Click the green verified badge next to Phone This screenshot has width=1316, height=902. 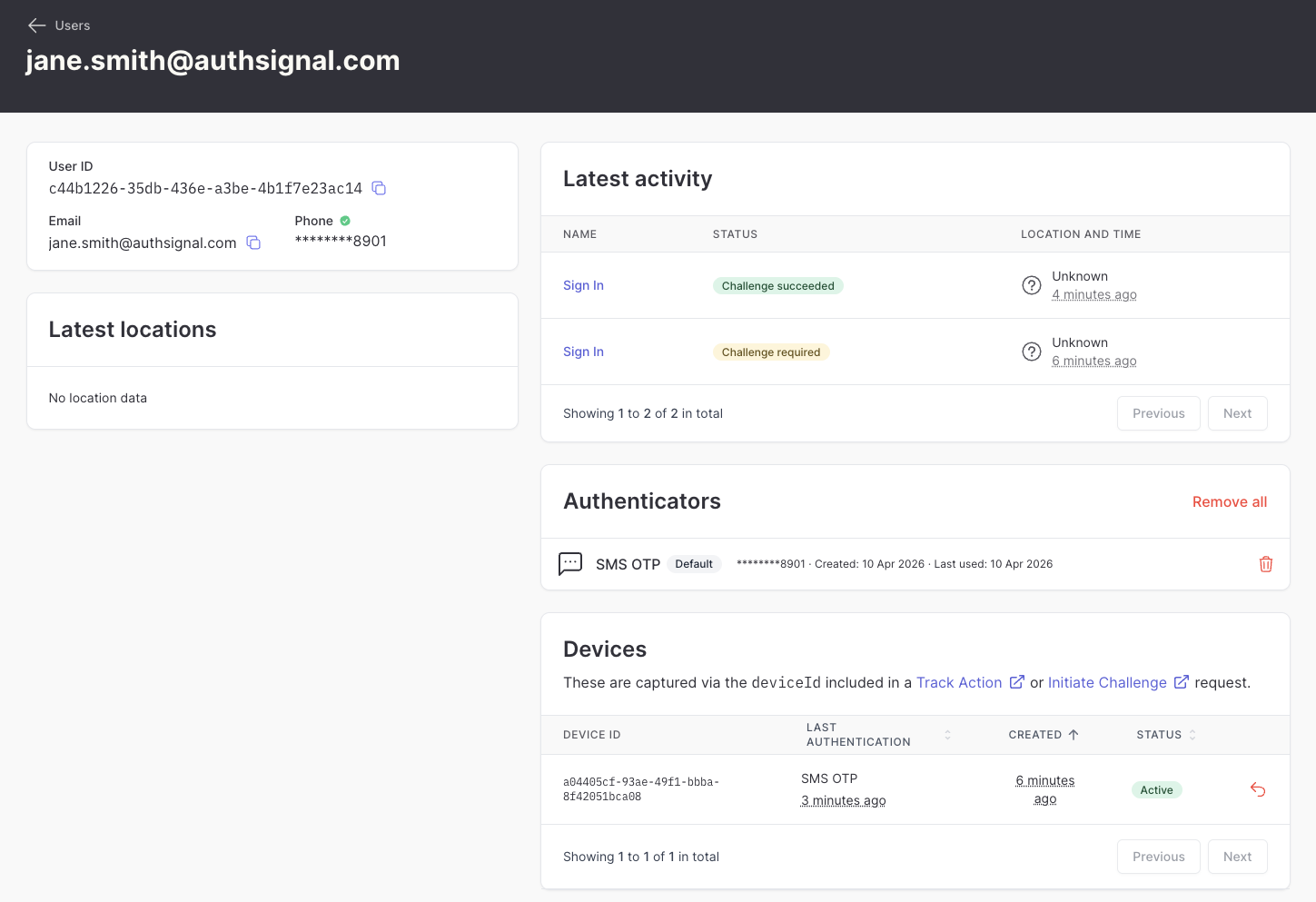click(x=344, y=220)
